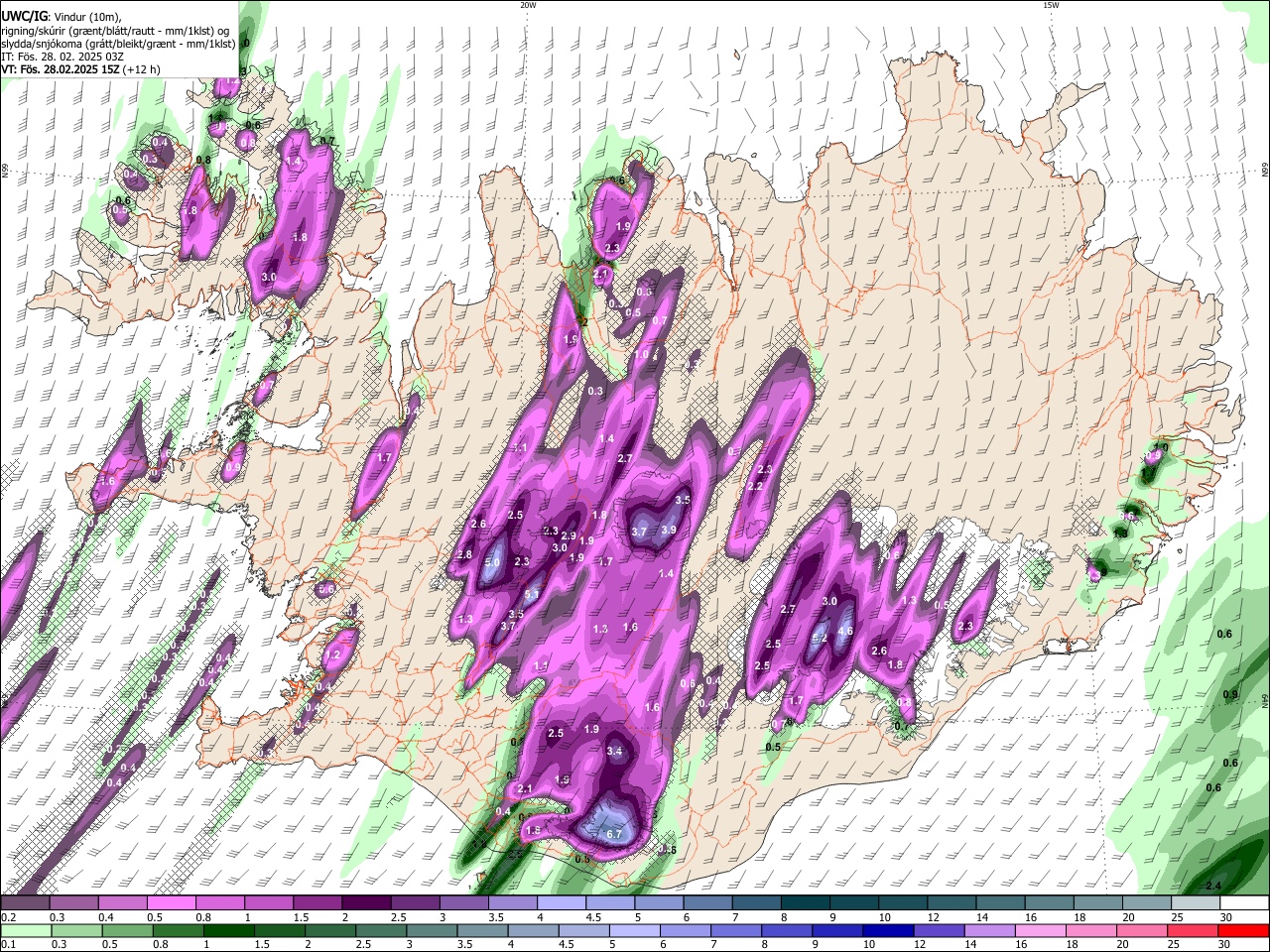Click the "15W" longitude label
Viewport: 1270px width, 952px height.
pyautogui.click(x=1051, y=5)
